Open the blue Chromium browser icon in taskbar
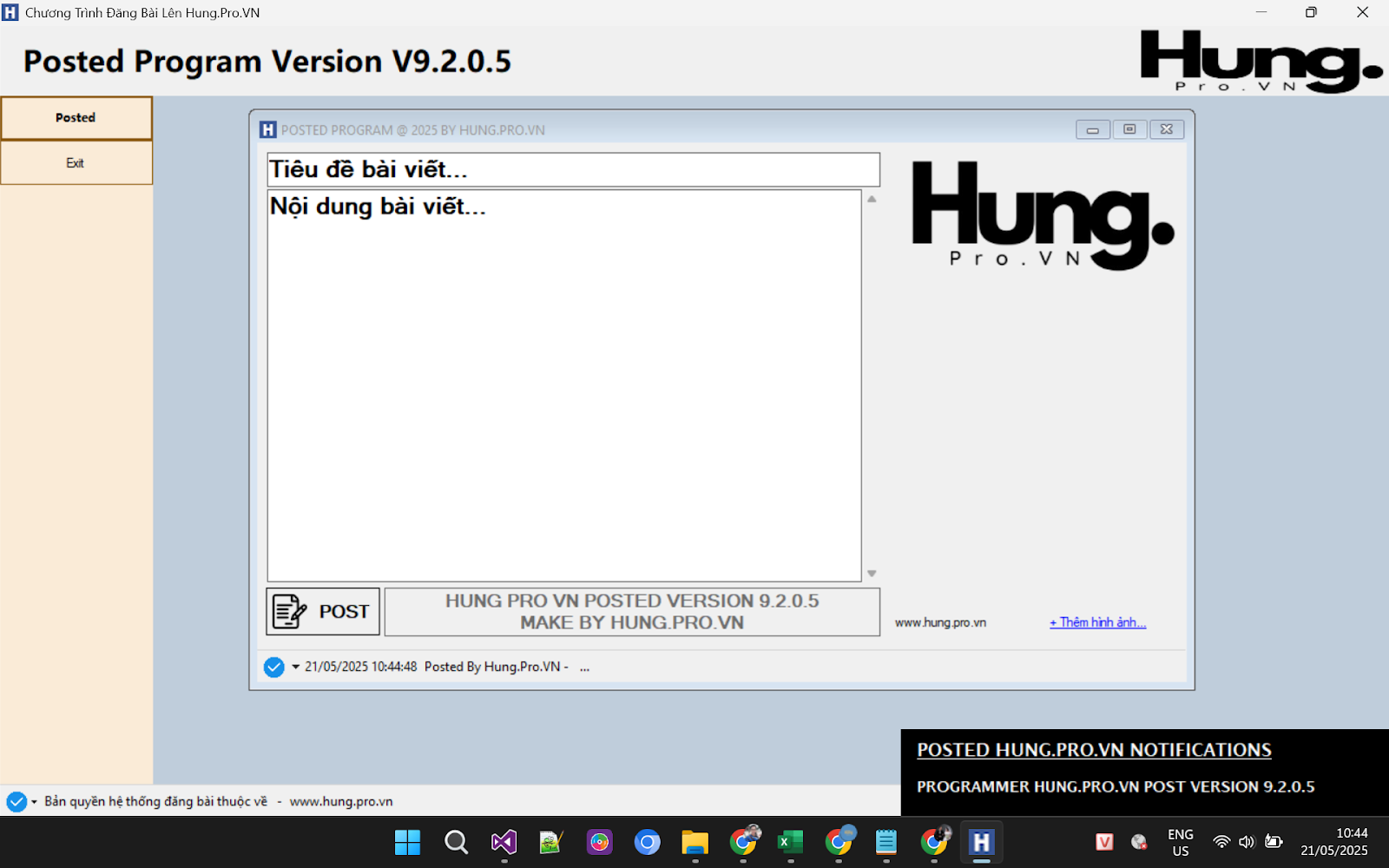Viewport: 1389px width, 868px height. pos(647,842)
